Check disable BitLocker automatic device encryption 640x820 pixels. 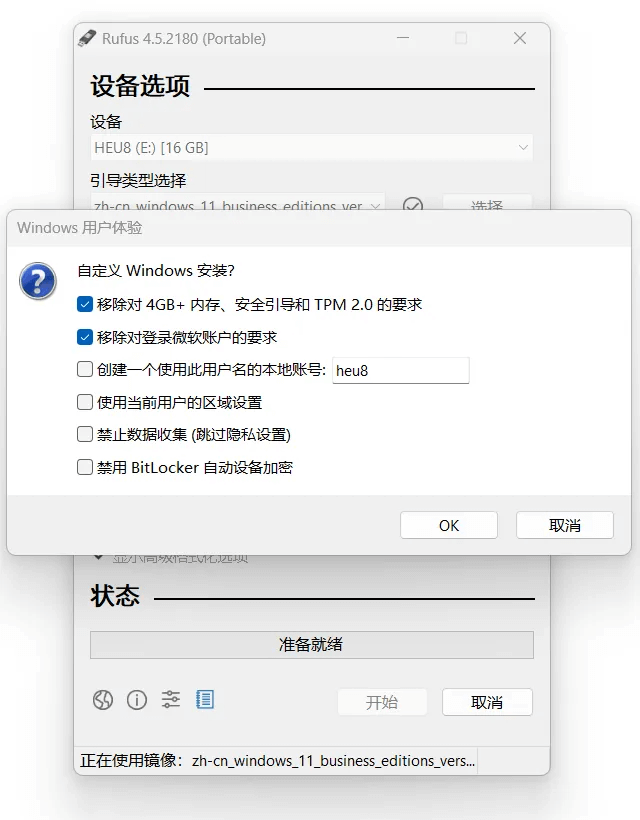(x=85, y=466)
